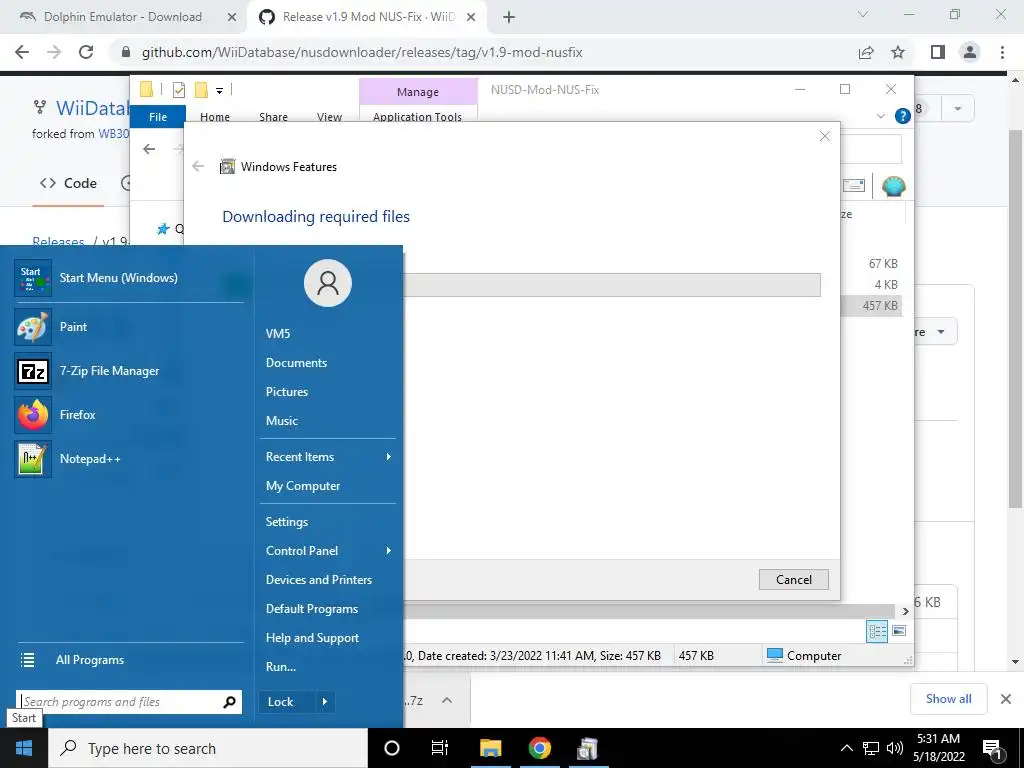Click the volume speaker icon
Viewport: 1024px width, 768px height.
pyautogui.click(x=895, y=748)
